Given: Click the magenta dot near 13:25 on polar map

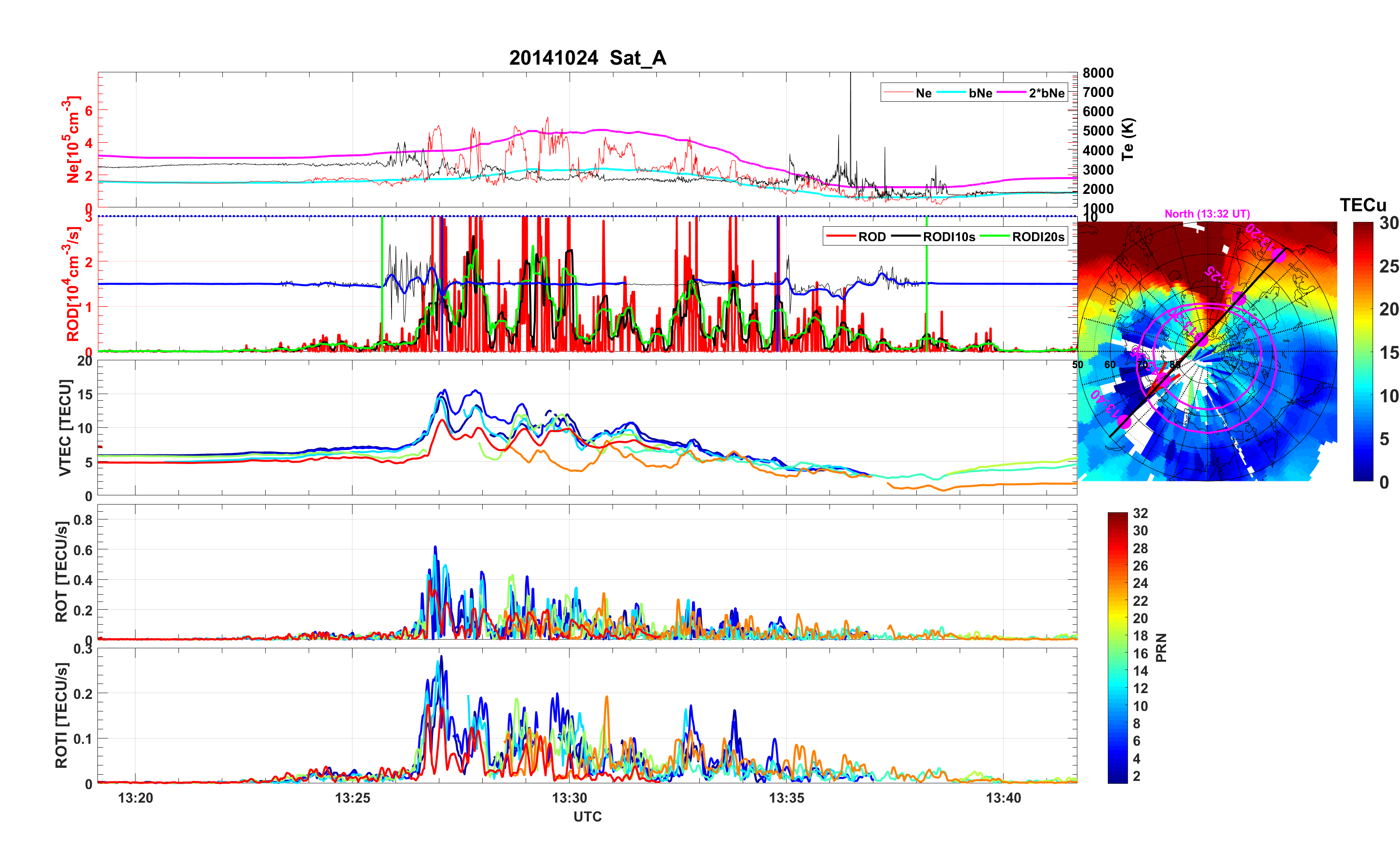Looking at the screenshot, I should tap(1238, 298).
